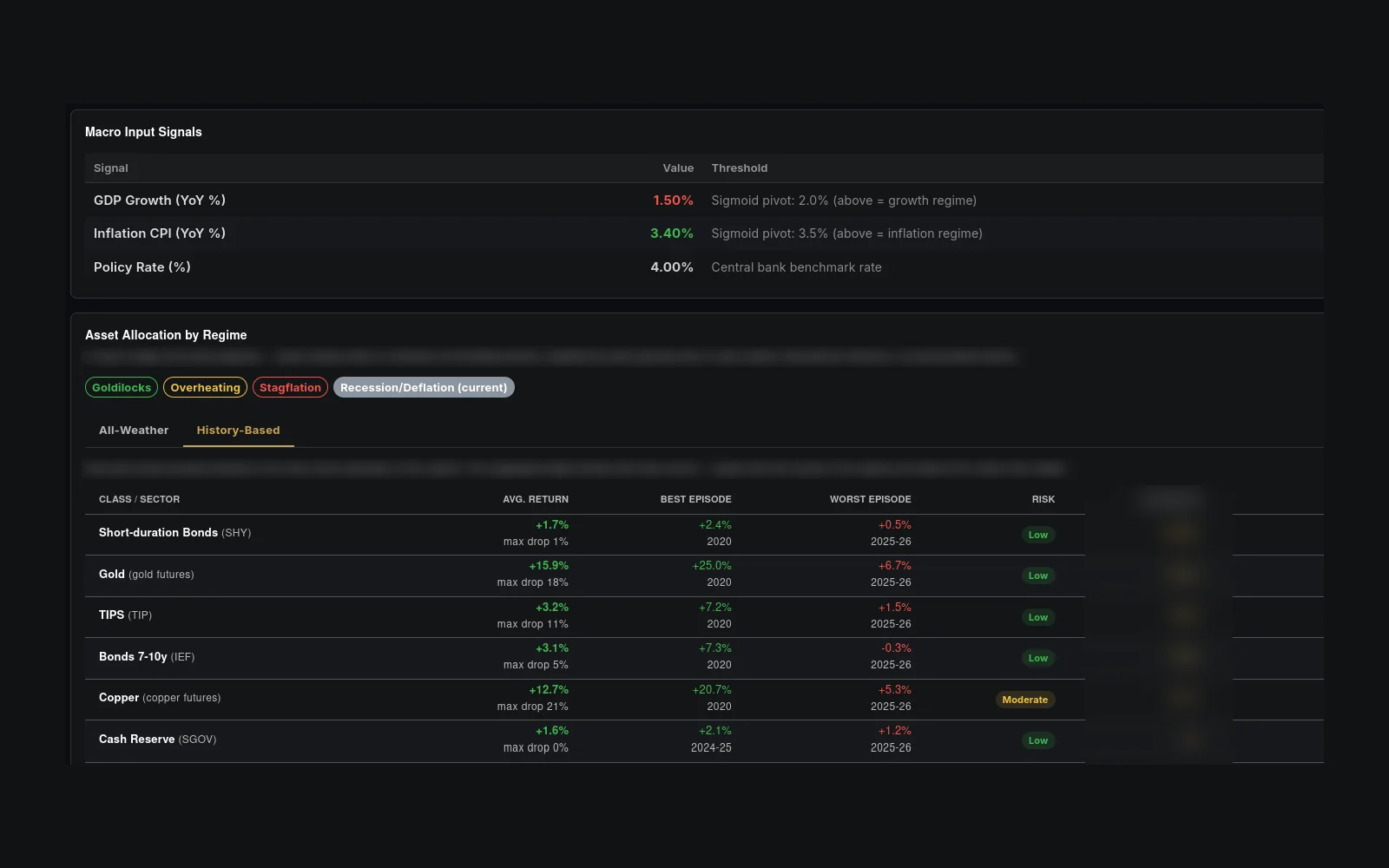The height and width of the screenshot is (868, 1389).
Task: Select the Goldilocks regime pill
Action: coord(122,387)
